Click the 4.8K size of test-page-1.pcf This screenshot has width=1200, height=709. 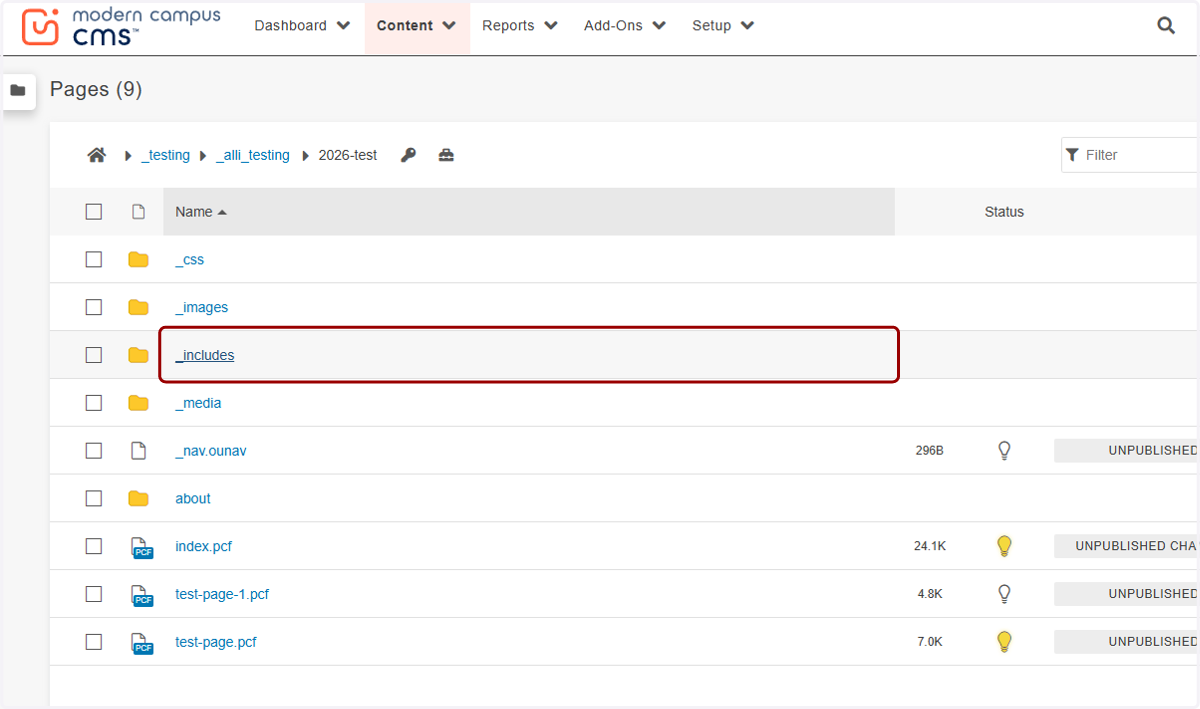pyautogui.click(x=930, y=594)
